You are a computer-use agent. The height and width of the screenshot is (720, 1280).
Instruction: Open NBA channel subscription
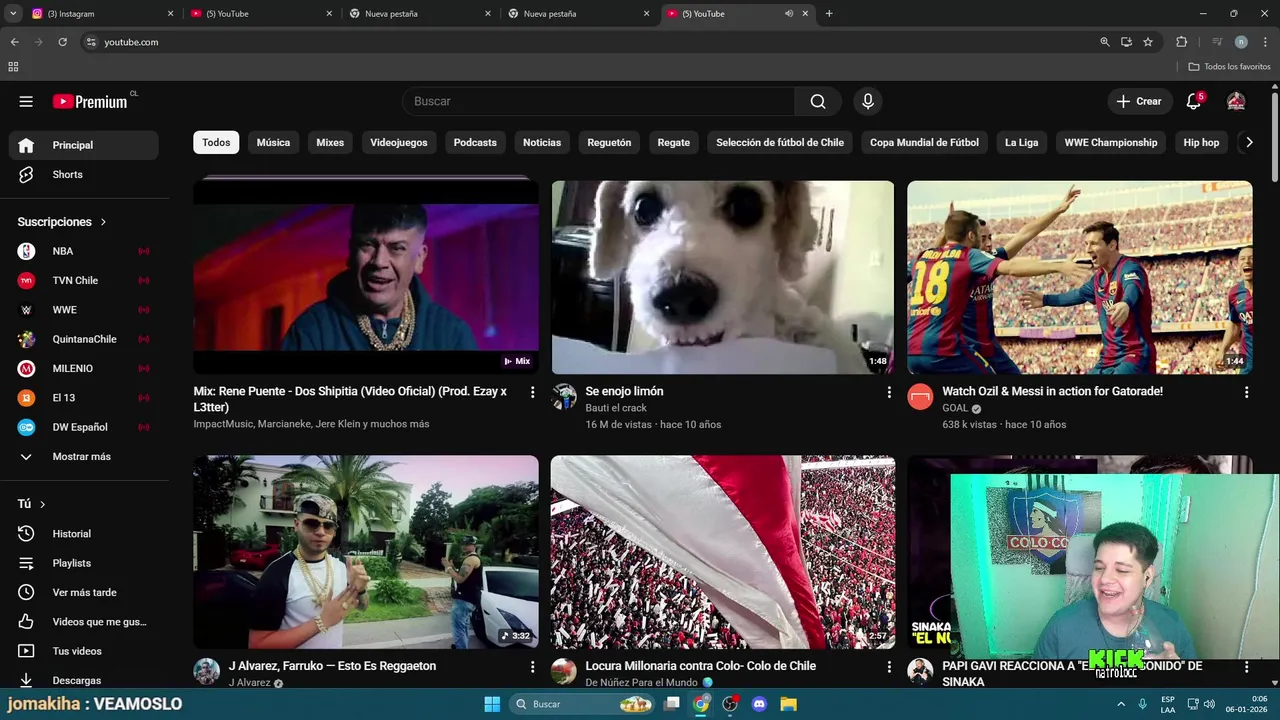[x=84, y=251]
